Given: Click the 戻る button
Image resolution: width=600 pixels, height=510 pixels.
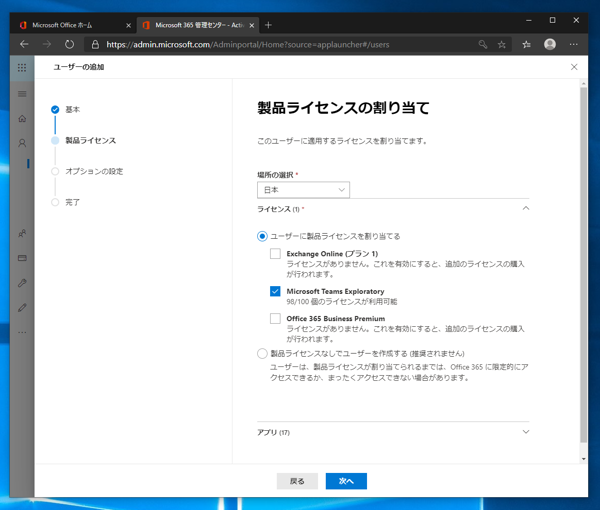Looking at the screenshot, I should click(x=297, y=481).
